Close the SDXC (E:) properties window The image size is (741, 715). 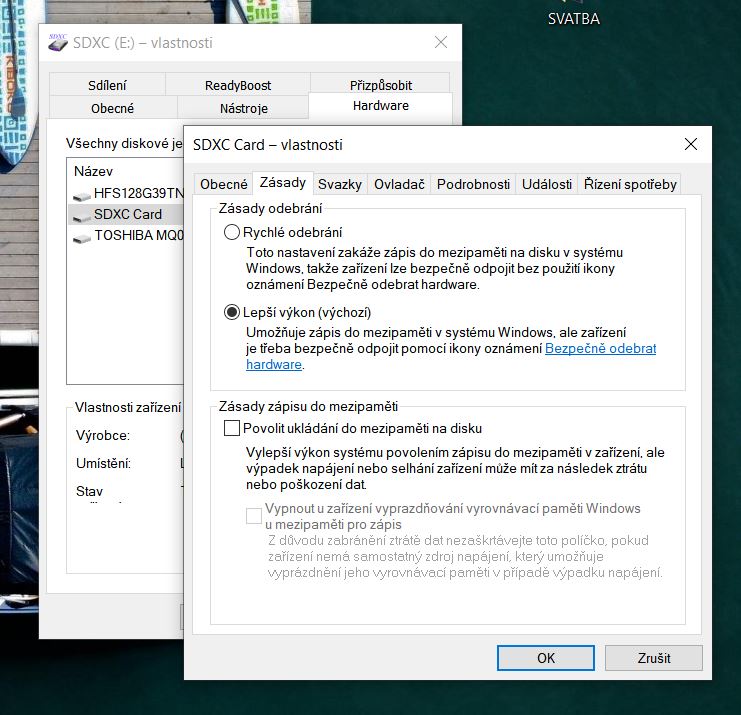pyautogui.click(x=440, y=42)
